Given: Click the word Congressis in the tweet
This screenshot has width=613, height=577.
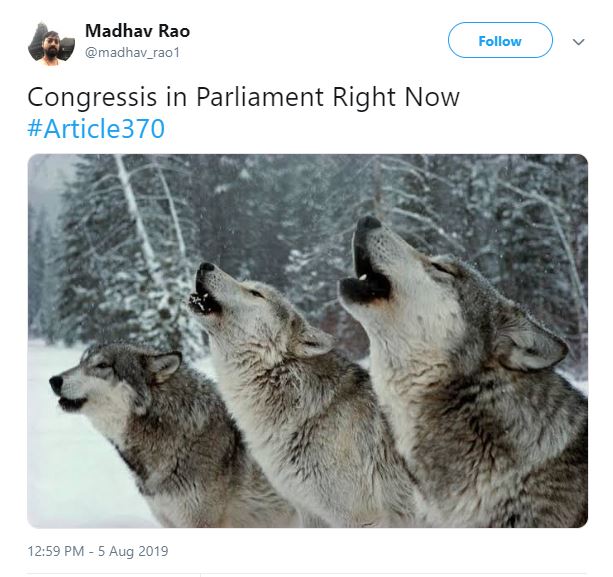Looking at the screenshot, I should (92, 97).
